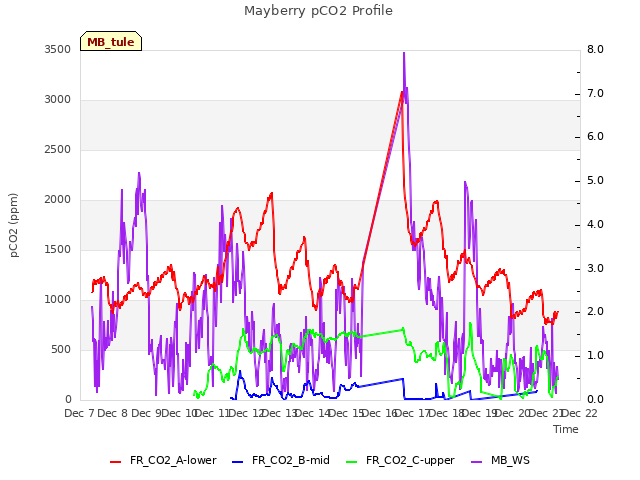Click the 1000 left axis tick label
Image resolution: width=640 pixels, height=480 pixels.
(x=58, y=300)
